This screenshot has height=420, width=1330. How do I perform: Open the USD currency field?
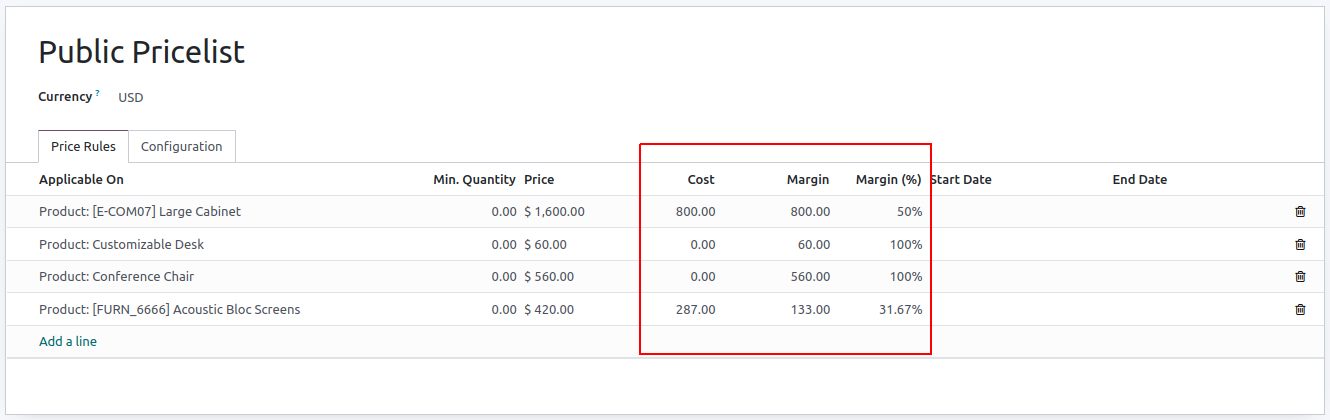pos(131,98)
